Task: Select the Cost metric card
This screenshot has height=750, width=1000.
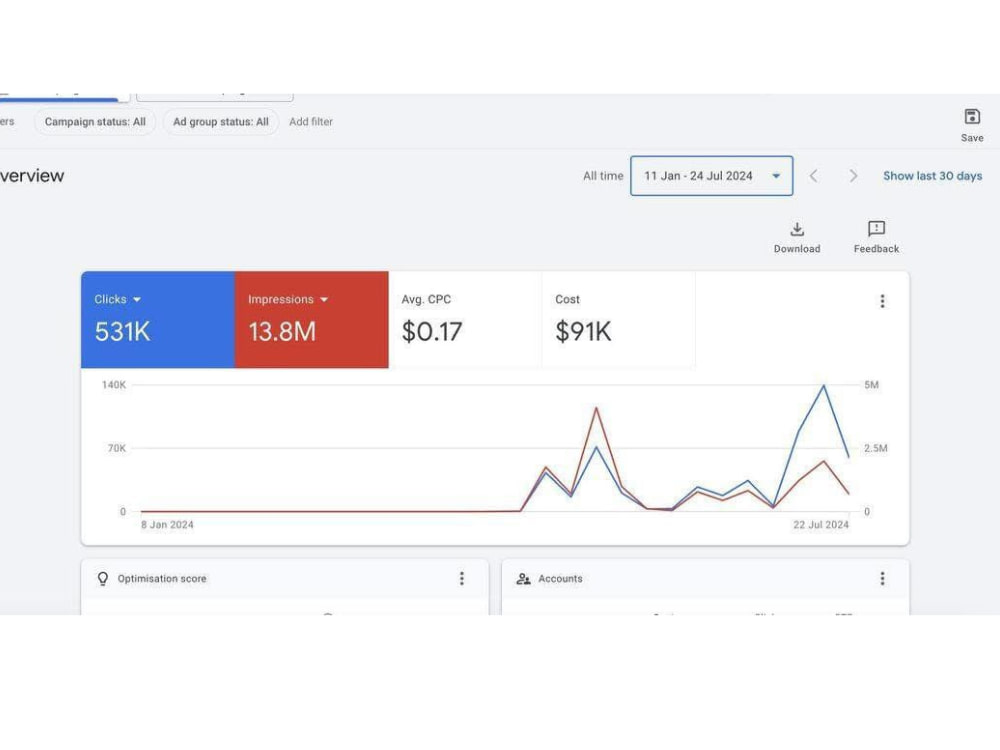Action: (619, 320)
